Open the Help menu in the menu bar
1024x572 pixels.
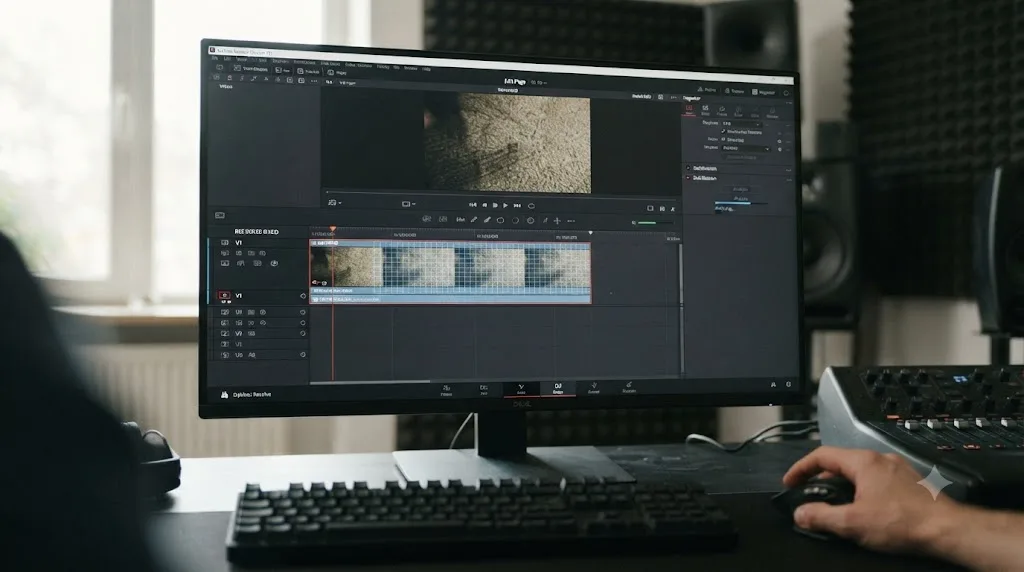[x=426, y=69]
